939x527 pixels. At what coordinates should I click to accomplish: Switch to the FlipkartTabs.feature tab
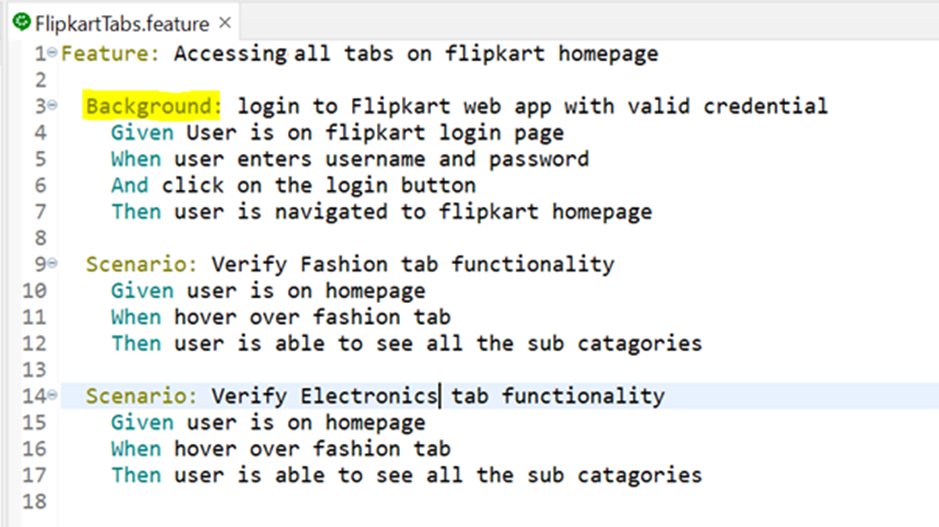click(122, 24)
